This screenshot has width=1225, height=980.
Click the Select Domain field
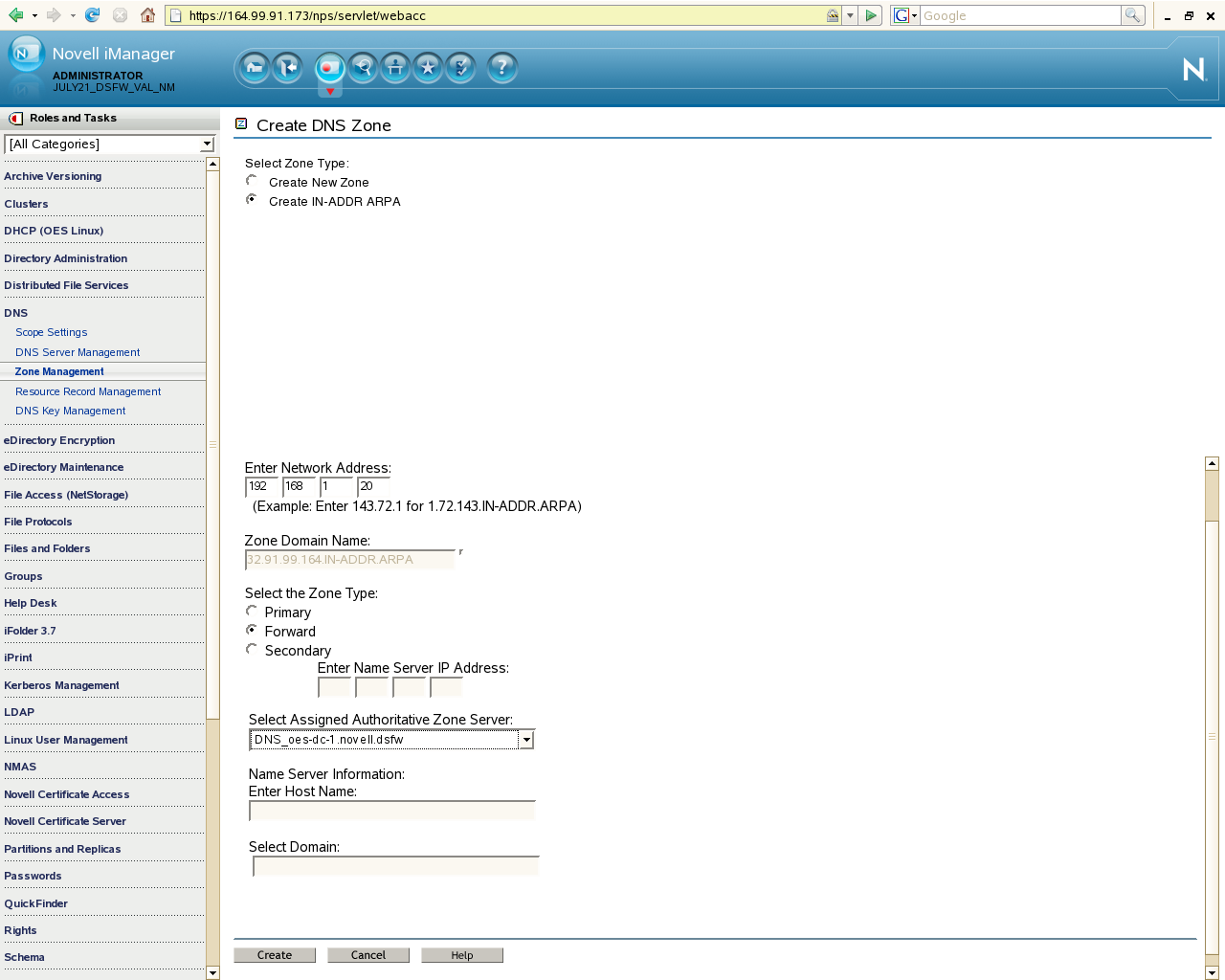[396, 866]
